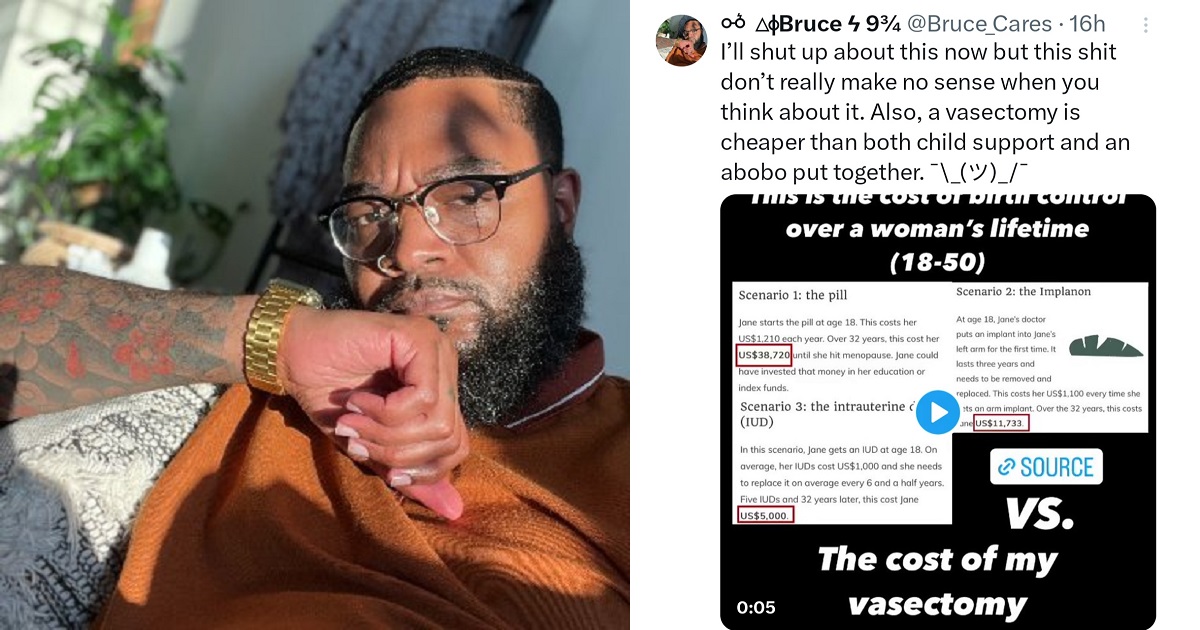Screen dimensions: 1200x630
Task: Click the Scenario 2: the Implanon heading
Action: [1023, 291]
